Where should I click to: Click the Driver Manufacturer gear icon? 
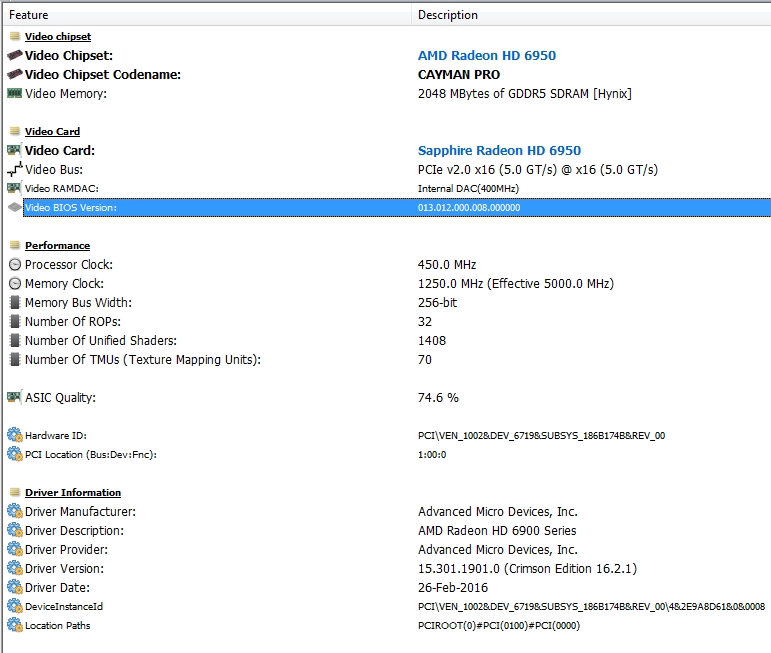pyautogui.click(x=15, y=511)
